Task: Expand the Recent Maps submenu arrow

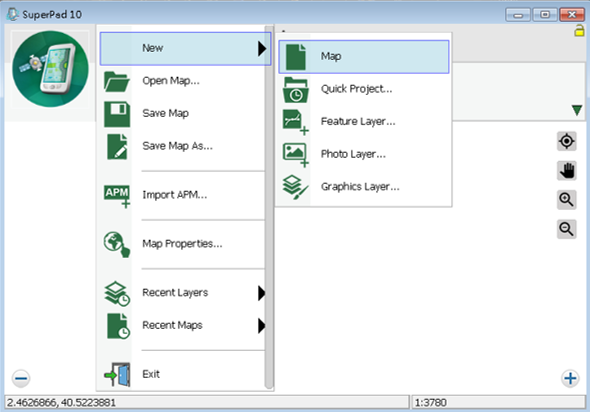Action: tap(262, 325)
